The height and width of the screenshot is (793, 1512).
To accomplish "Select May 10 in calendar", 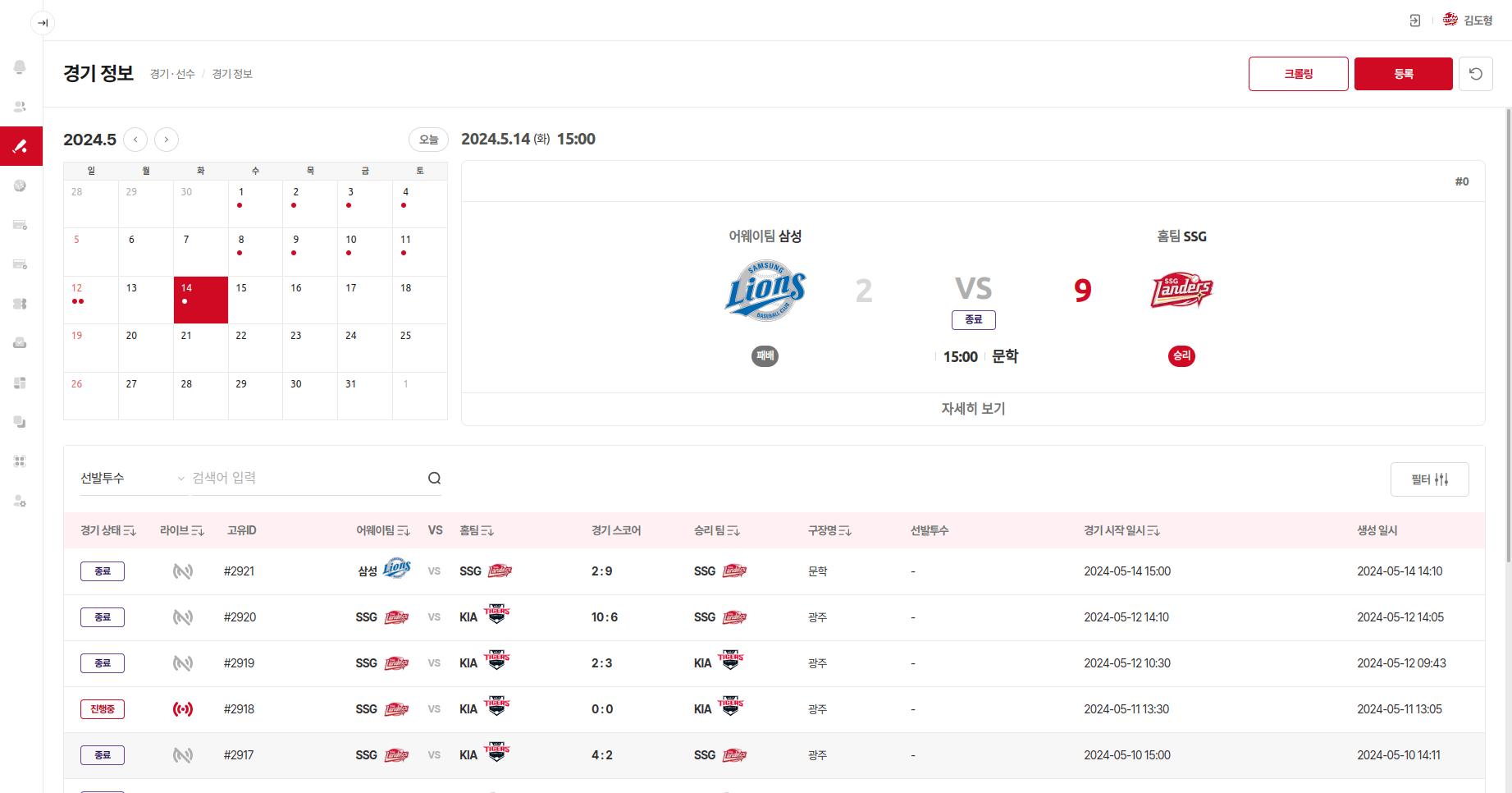I will 365,251.
